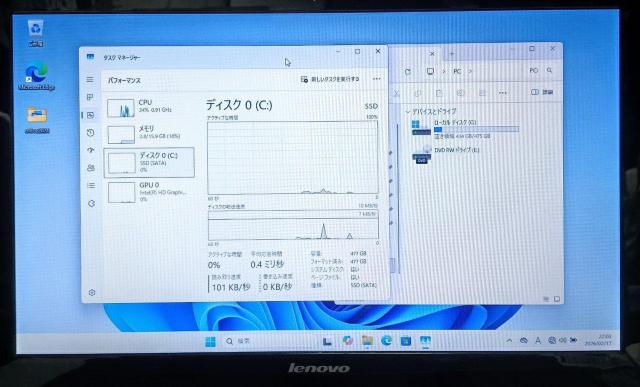Switch Explorer to large icons view icon
640x387 pixels.
click(557, 299)
